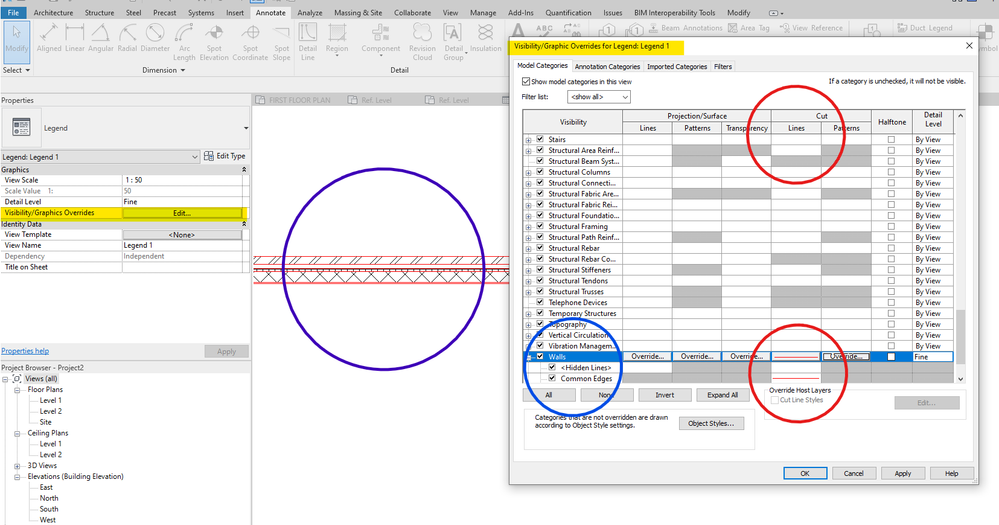Open the Architecture ribbon tab
The height and width of the screenshot is (525, 999).
pyautogui.click(x=54, y=13)
